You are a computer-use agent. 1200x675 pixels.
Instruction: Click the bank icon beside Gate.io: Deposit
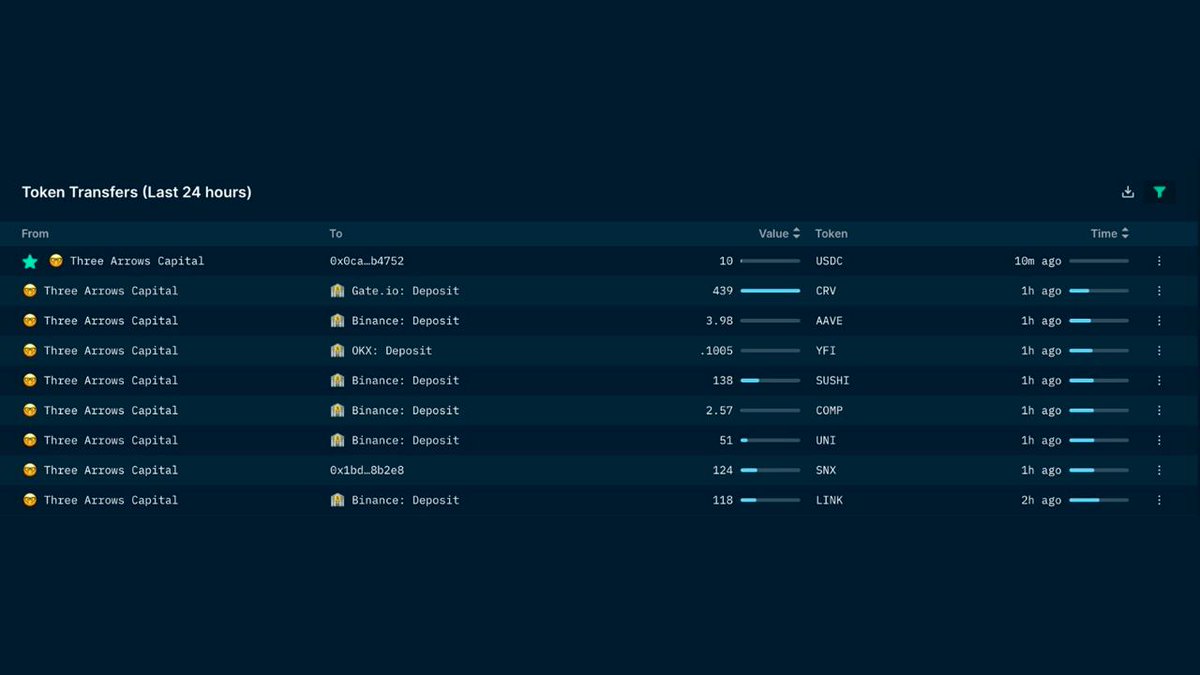coord(337,291)
